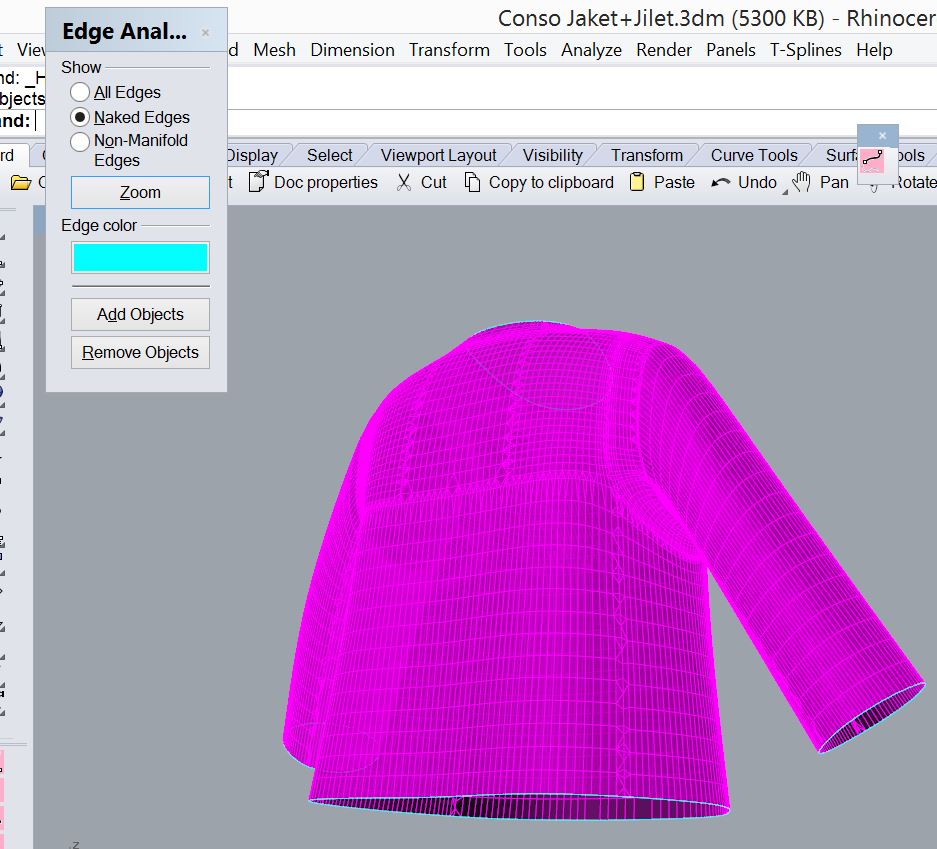The width and height of the screenshot is (937, 849).
Task: Open the Mesh menu
Action: coord(274,50)
